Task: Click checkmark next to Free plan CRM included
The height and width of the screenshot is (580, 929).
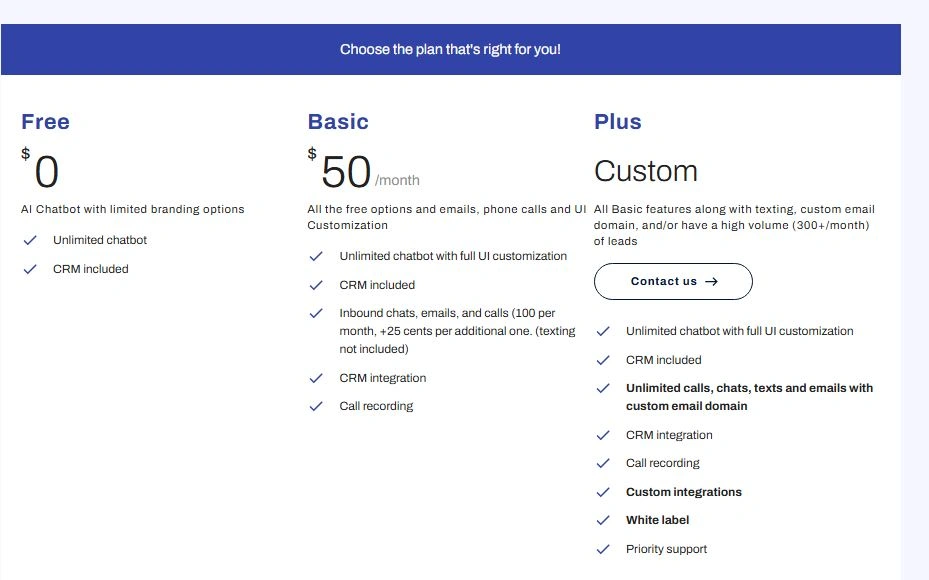Action: coord(31,269)
